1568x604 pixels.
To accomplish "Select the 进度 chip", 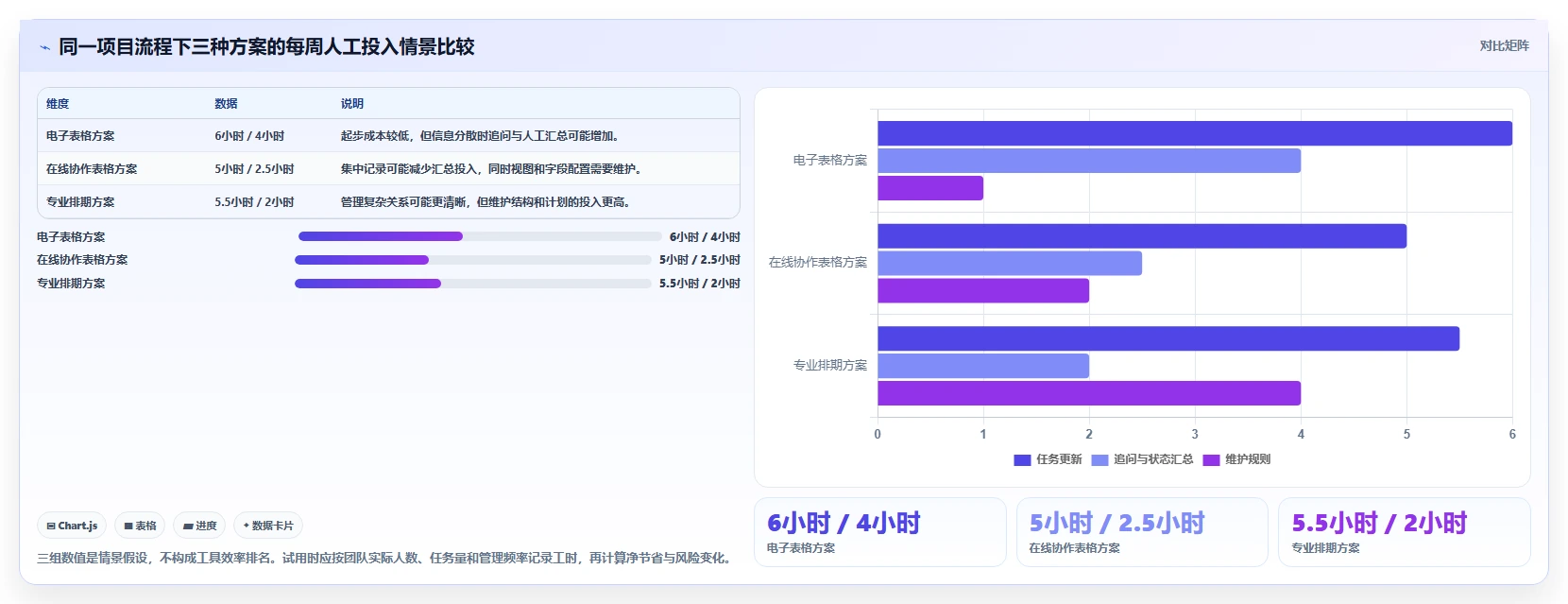I will tap(199, 526).
